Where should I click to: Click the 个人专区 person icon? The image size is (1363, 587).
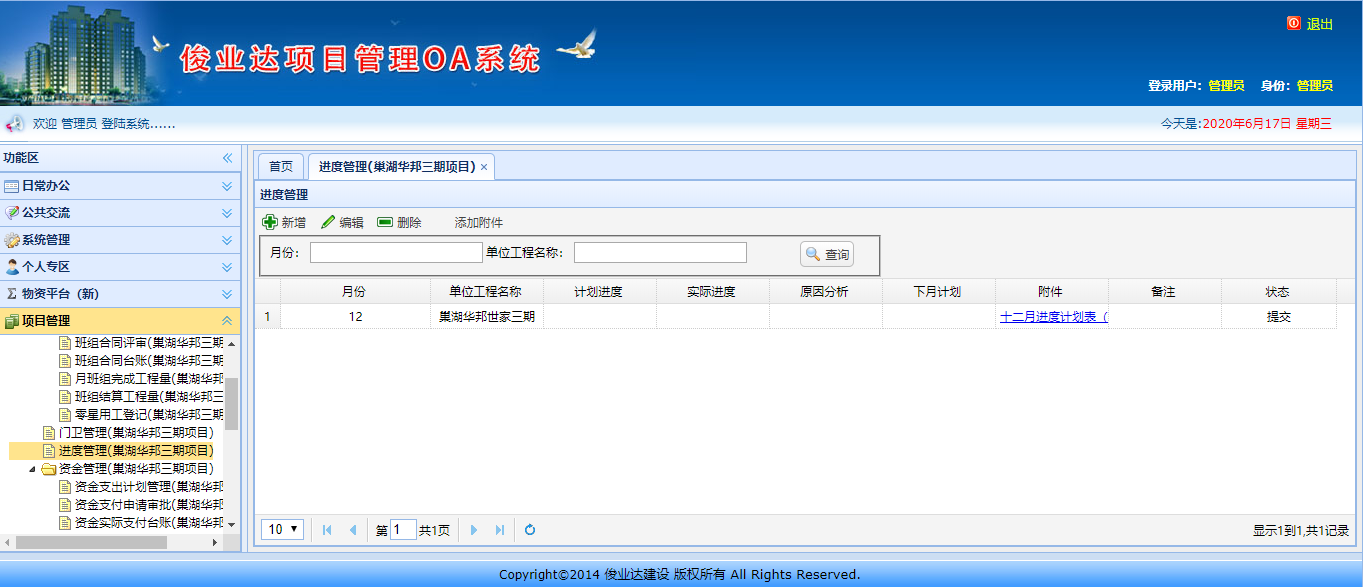pos(12,267)
